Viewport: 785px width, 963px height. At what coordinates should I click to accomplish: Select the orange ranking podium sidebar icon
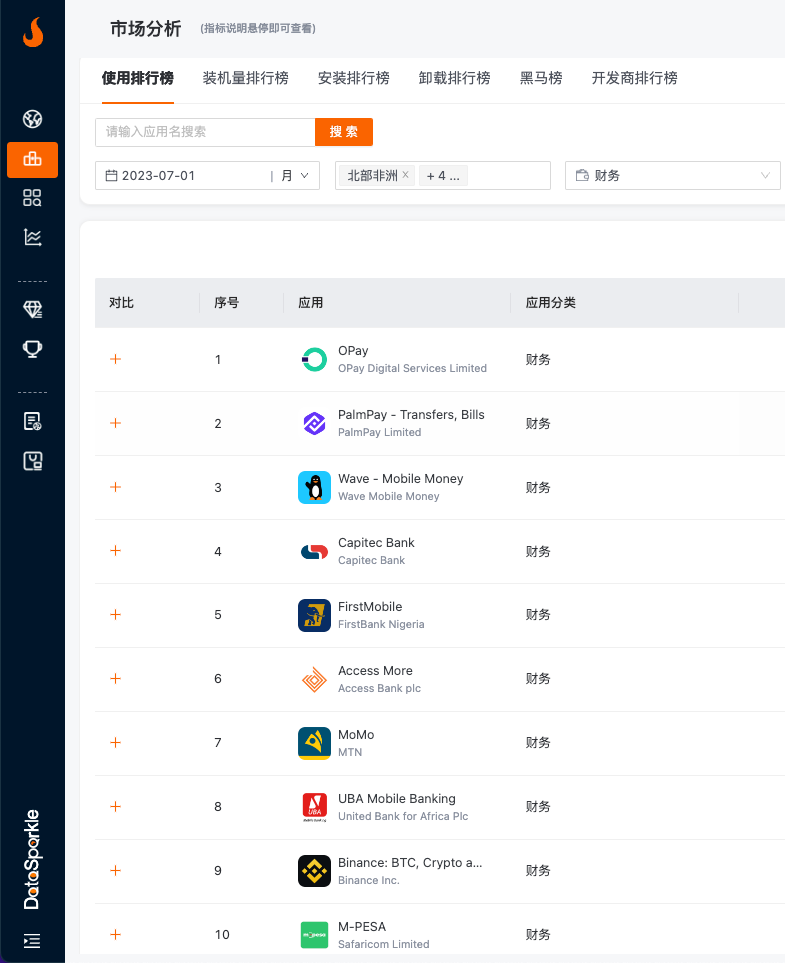32,160
